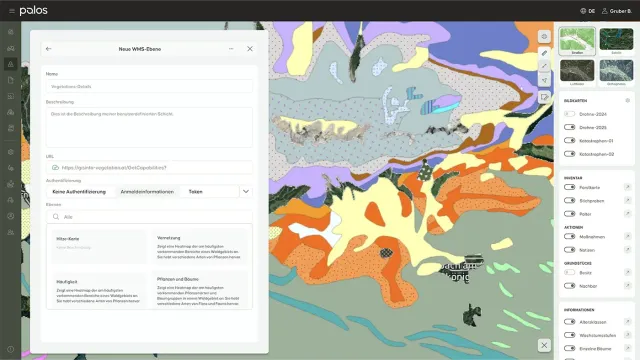Open external link arrow for Forstkarte

coord(627,187)
